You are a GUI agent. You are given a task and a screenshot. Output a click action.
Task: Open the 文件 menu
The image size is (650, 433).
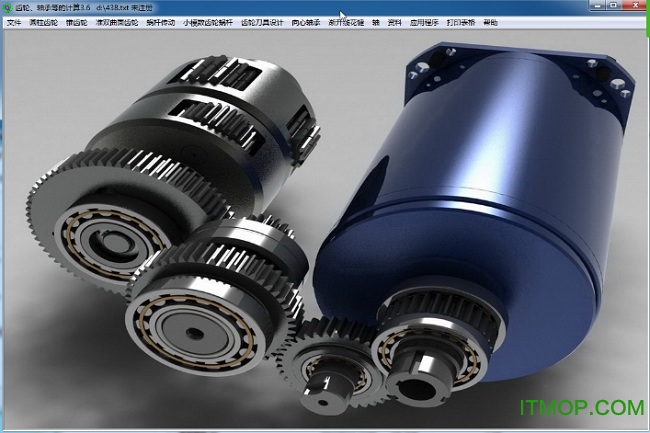[13, 22]
